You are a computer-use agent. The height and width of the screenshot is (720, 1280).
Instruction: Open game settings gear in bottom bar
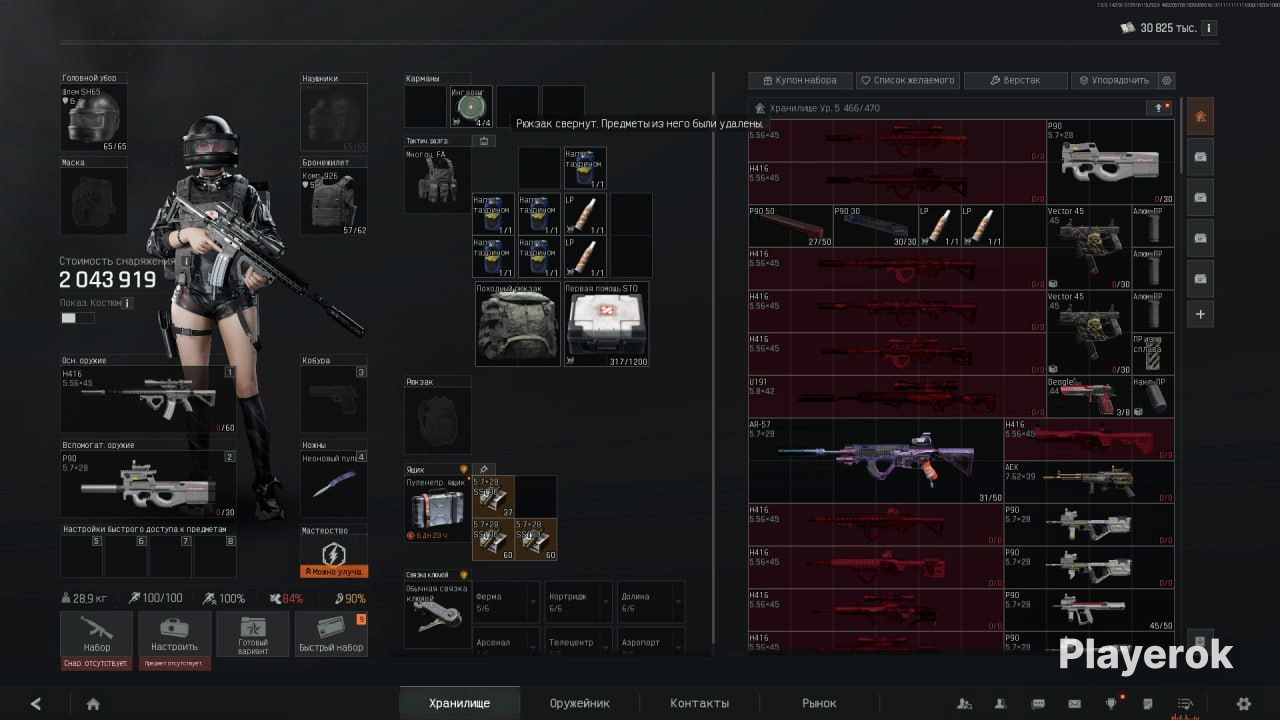(1244, 704)
